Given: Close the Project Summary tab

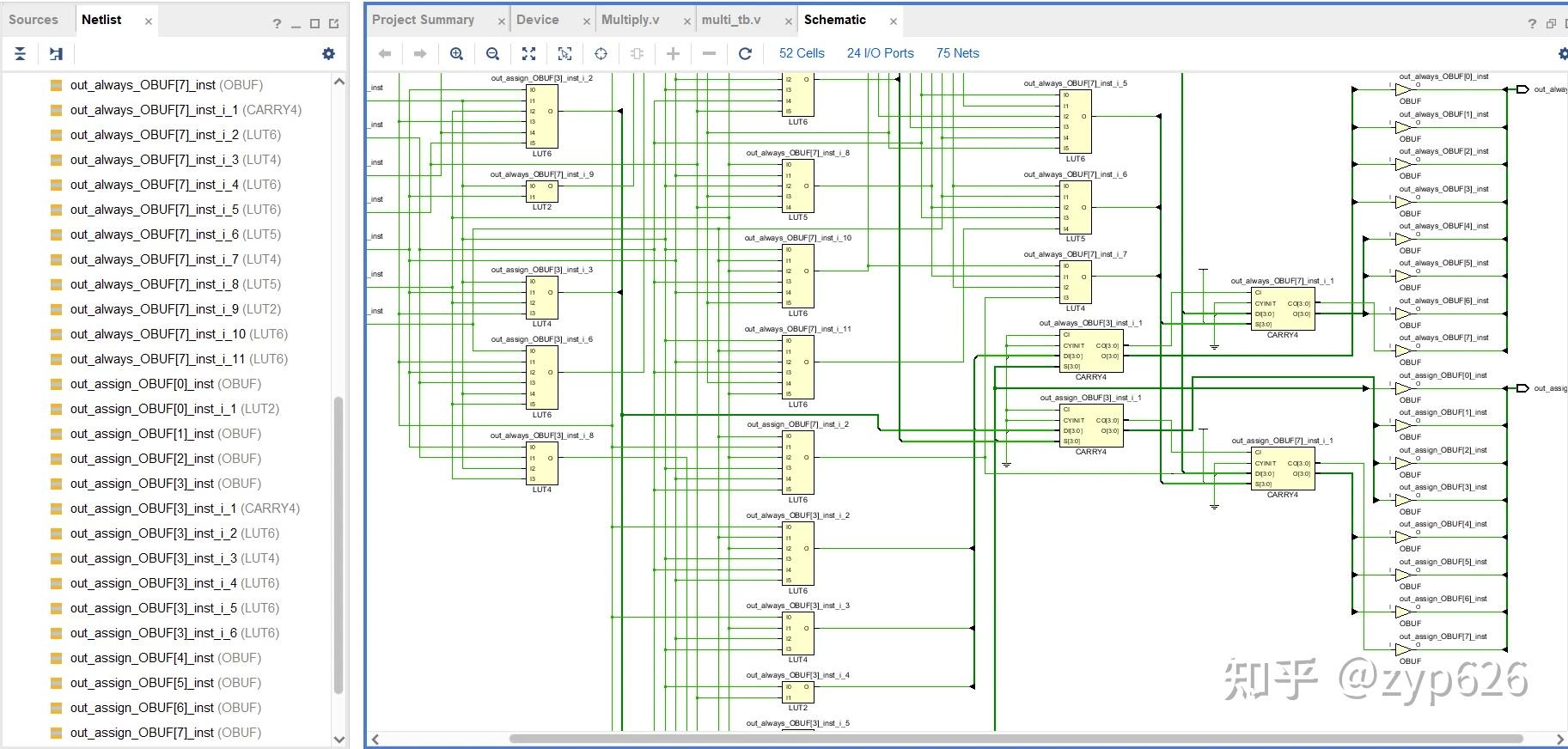Looking at the screenshot, I should coord(501,21).
